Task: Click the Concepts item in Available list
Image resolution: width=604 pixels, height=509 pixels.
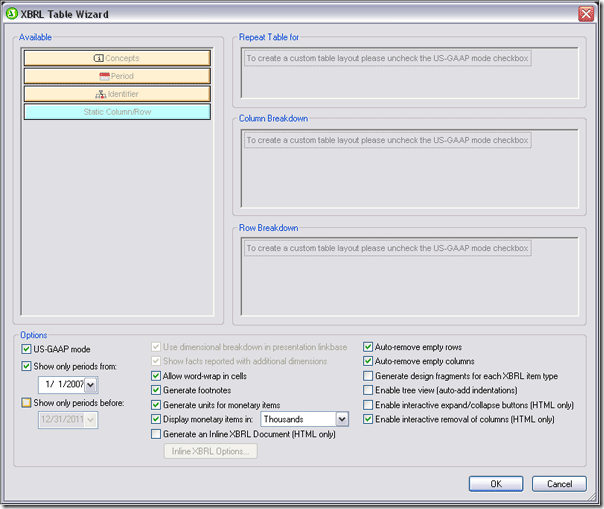Action: 117,58
